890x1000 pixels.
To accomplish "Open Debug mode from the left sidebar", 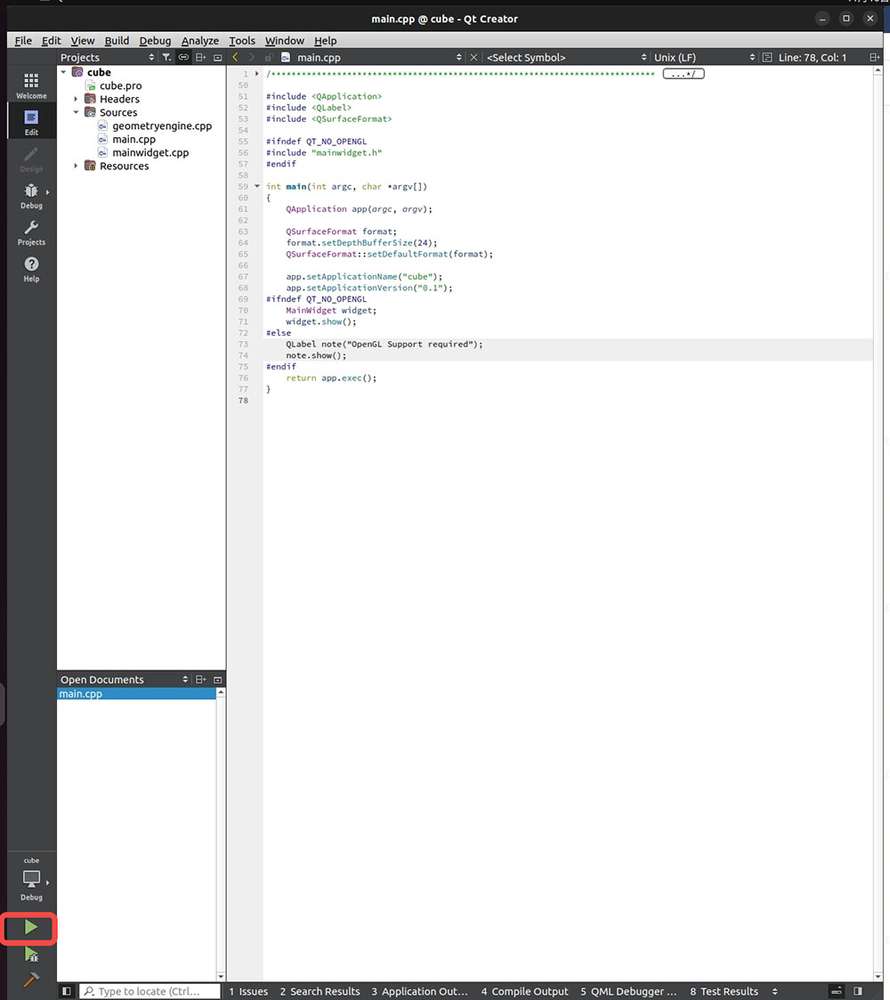I will pos(31,195).
